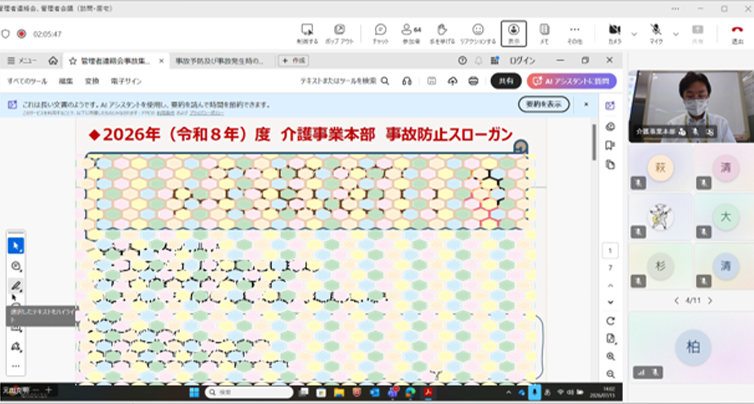754x404 pixels.
Task: Click the document vertical scrollbar thumb
Action: pos(594,142)
